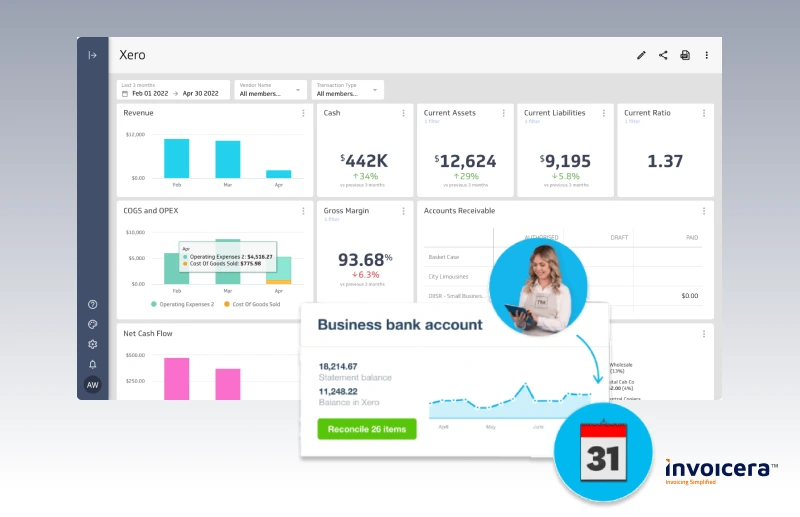Open the dashboard header more options menu
Viewport: 800px width, 517px height.
click(707, 55)
